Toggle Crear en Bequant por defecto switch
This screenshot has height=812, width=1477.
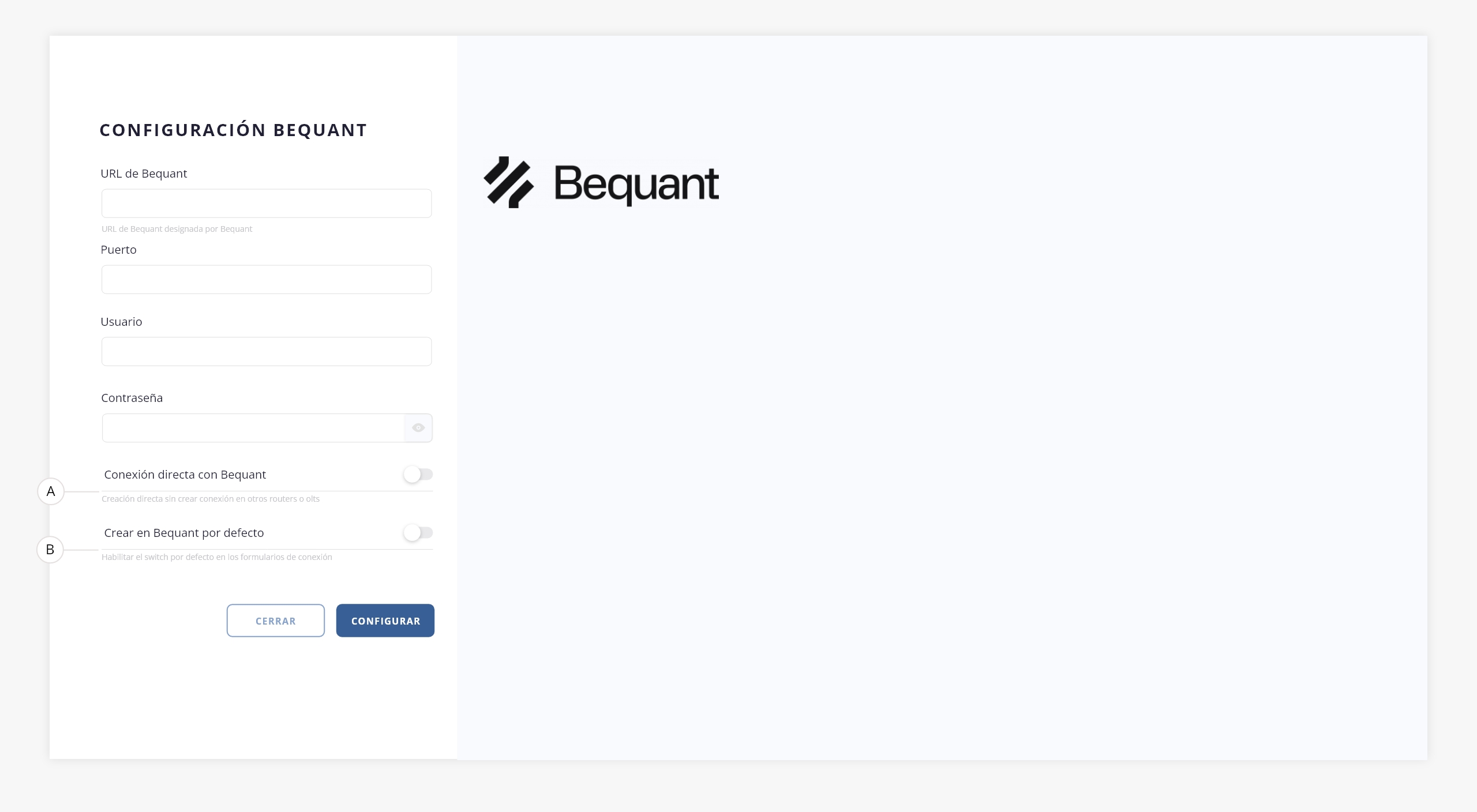[418, 533]
